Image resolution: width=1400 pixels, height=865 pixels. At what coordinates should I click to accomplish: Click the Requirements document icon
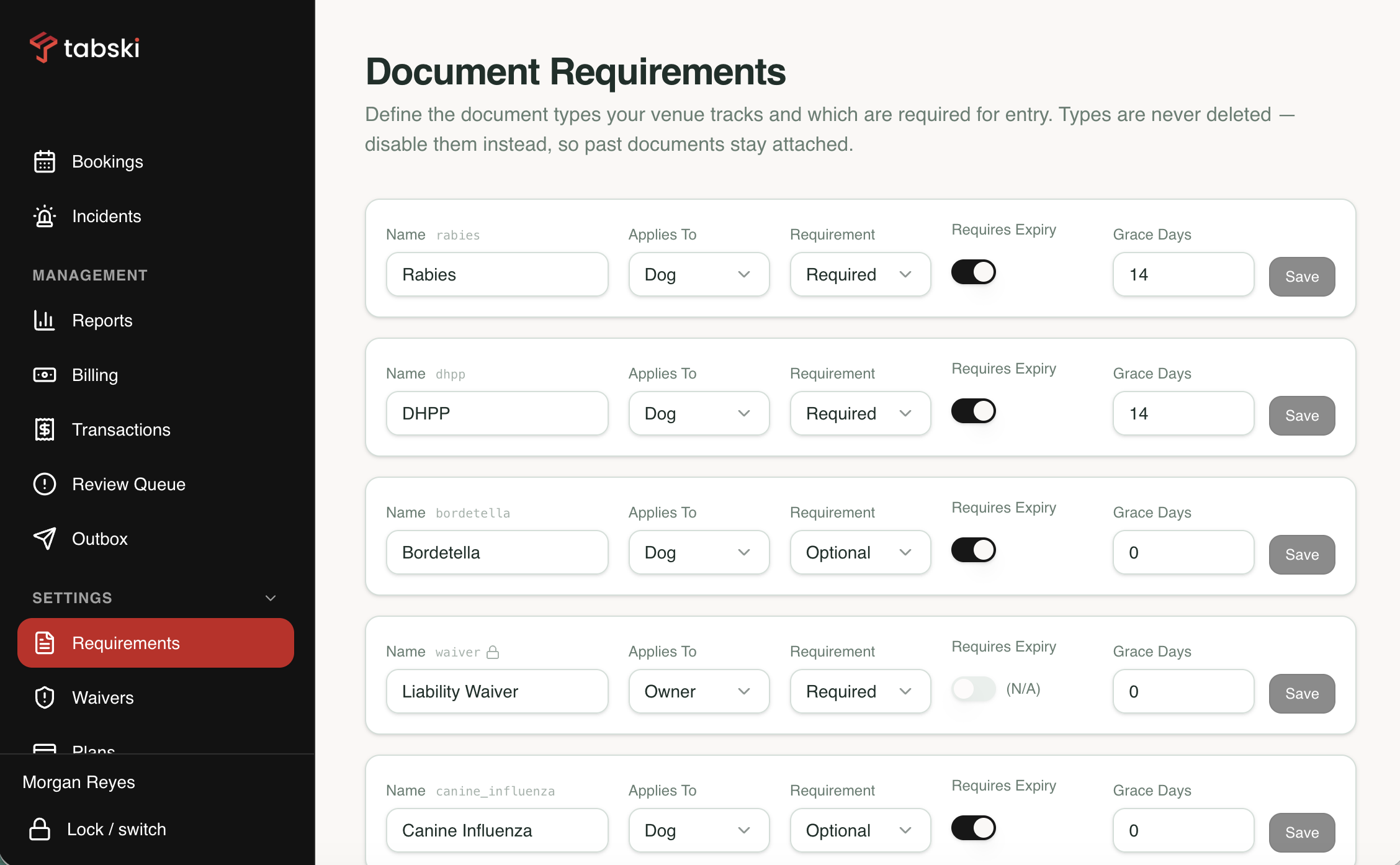pos(45,643)
